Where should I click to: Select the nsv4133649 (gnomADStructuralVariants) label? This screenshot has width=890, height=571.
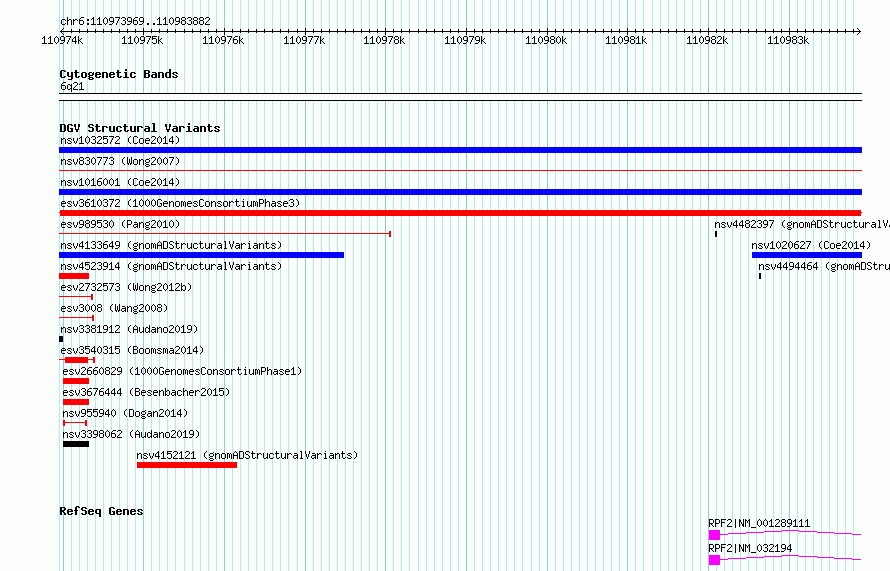(x=171, y=245)
